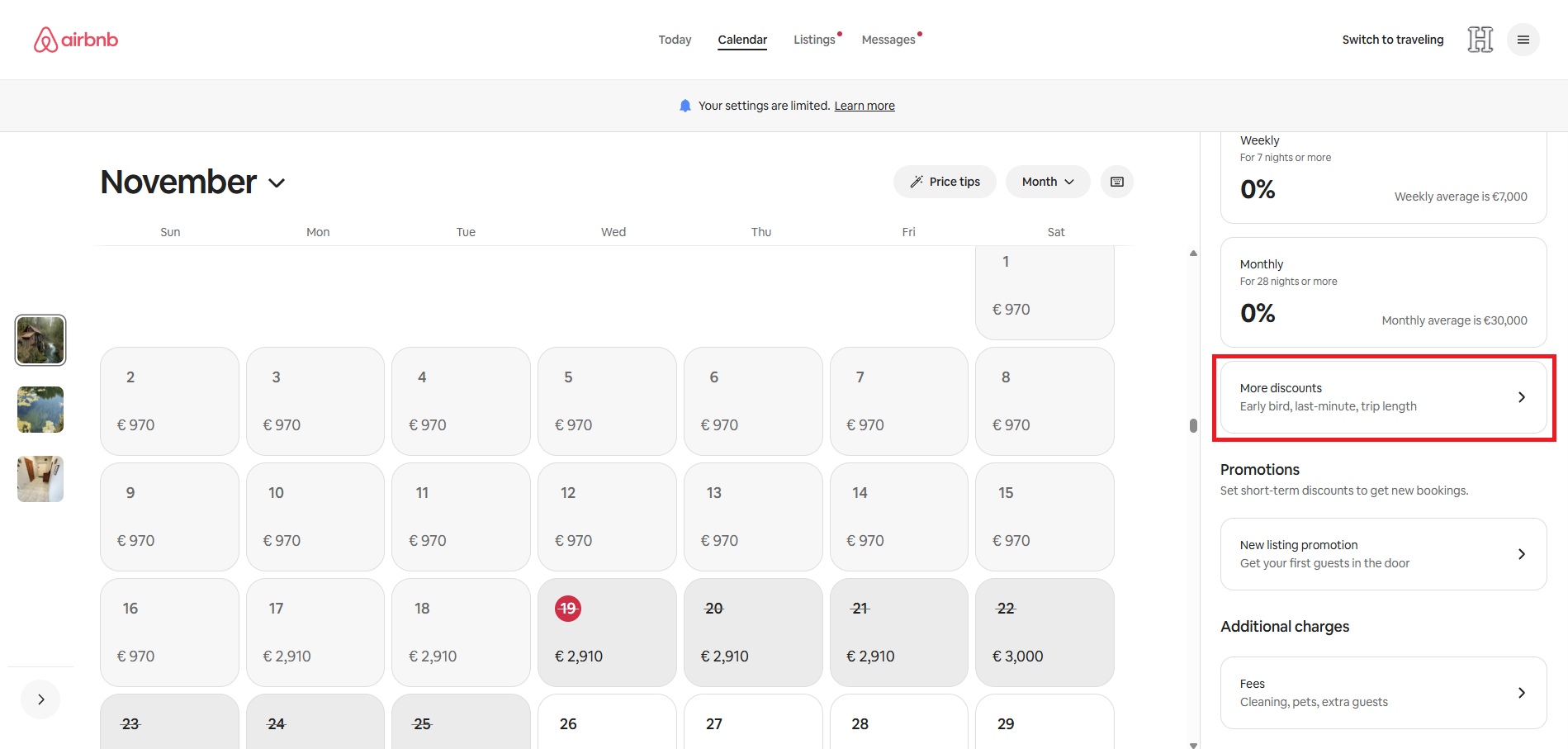Open the Today tab

coord(675,40)
